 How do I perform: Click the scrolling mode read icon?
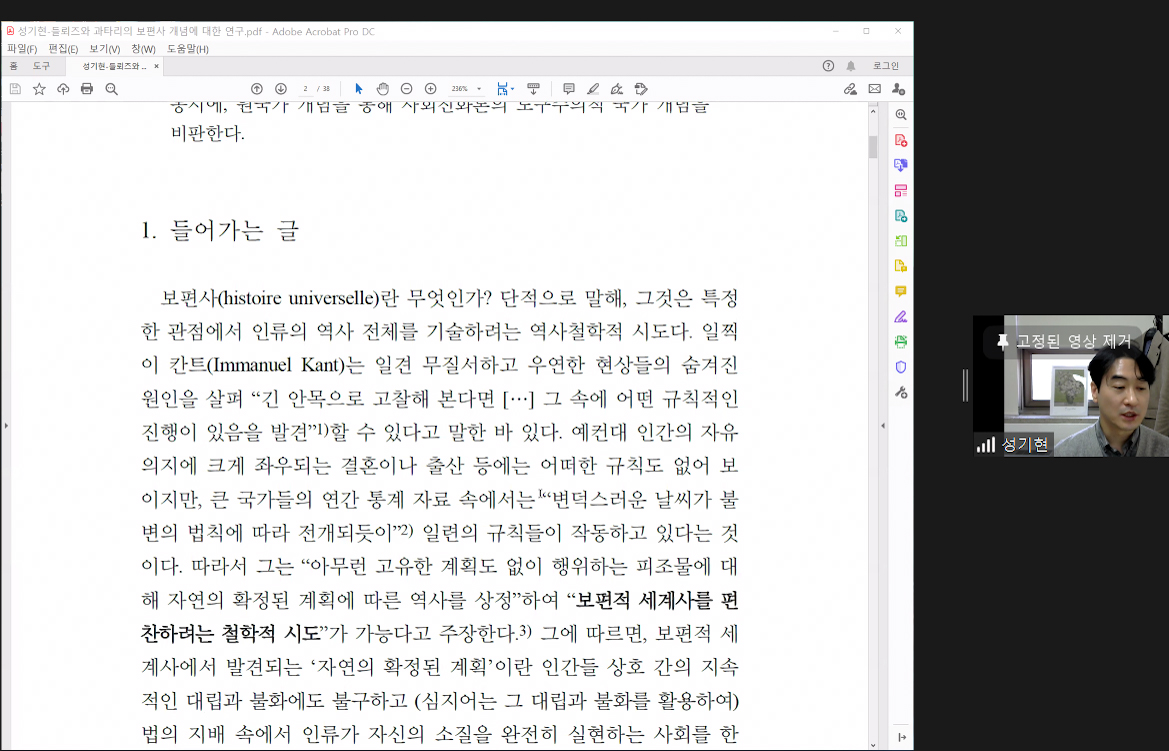(533, 89)
